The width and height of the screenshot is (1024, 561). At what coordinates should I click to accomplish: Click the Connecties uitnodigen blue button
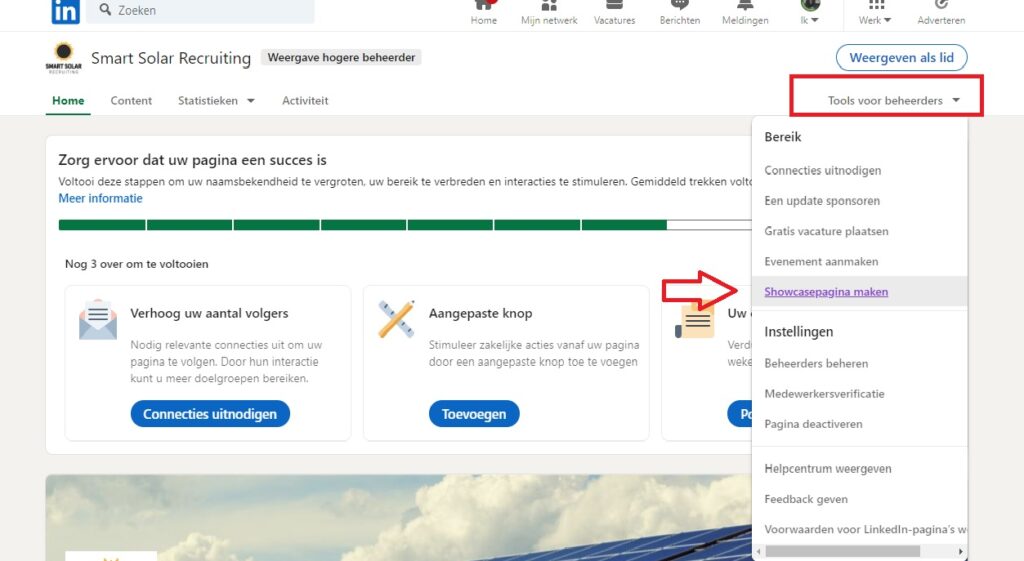tap(210, 414)
